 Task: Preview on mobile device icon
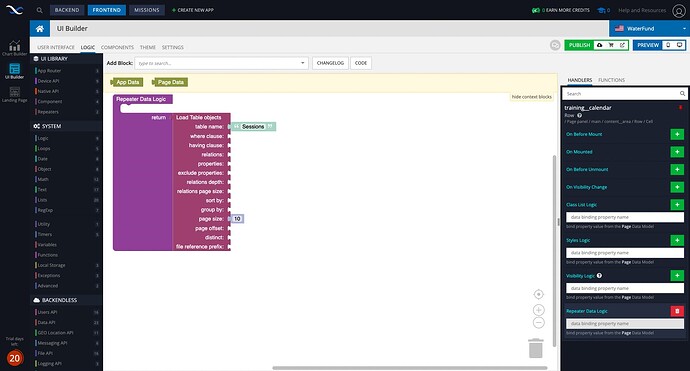point(668,45)
